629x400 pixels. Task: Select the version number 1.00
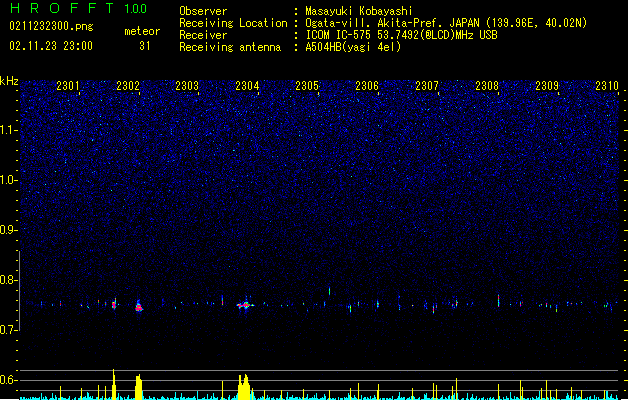(x=135, y=9)
